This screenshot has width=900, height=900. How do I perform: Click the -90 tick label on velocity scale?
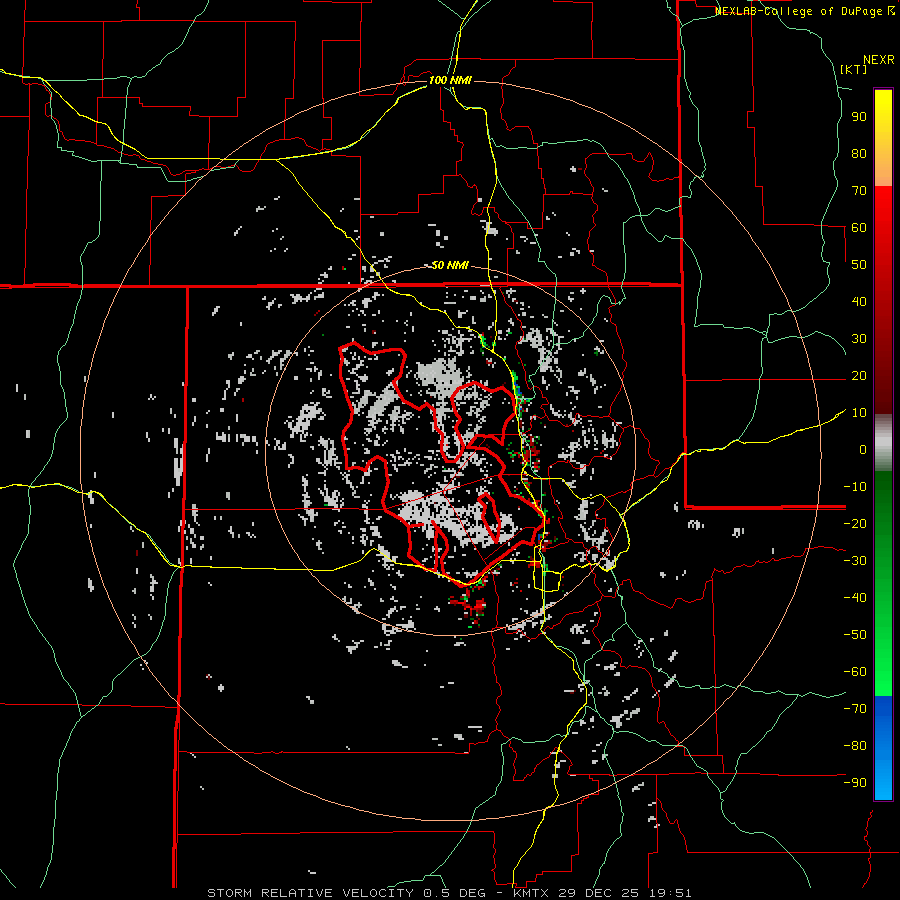[855, 783]
